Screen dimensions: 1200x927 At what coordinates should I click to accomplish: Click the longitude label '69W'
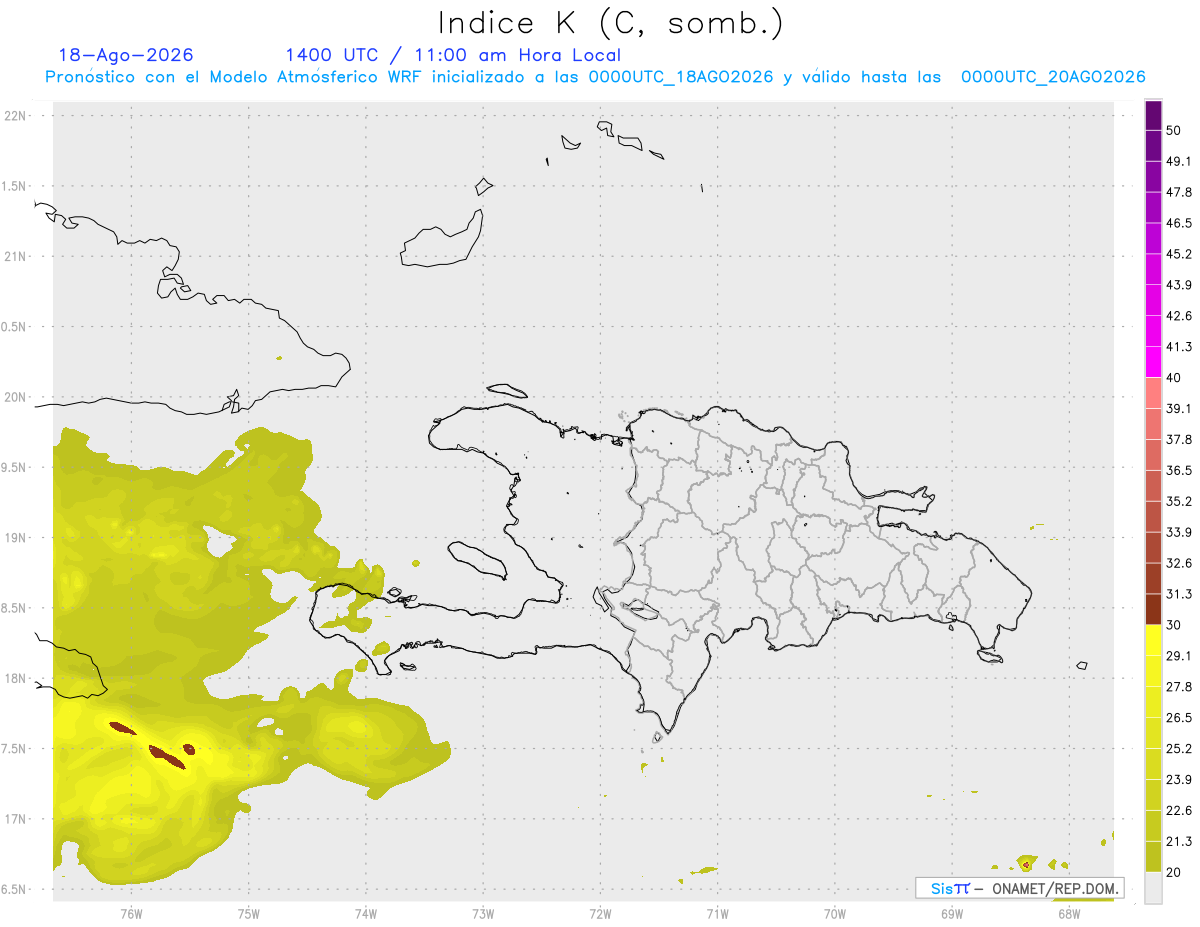point(952,914)
